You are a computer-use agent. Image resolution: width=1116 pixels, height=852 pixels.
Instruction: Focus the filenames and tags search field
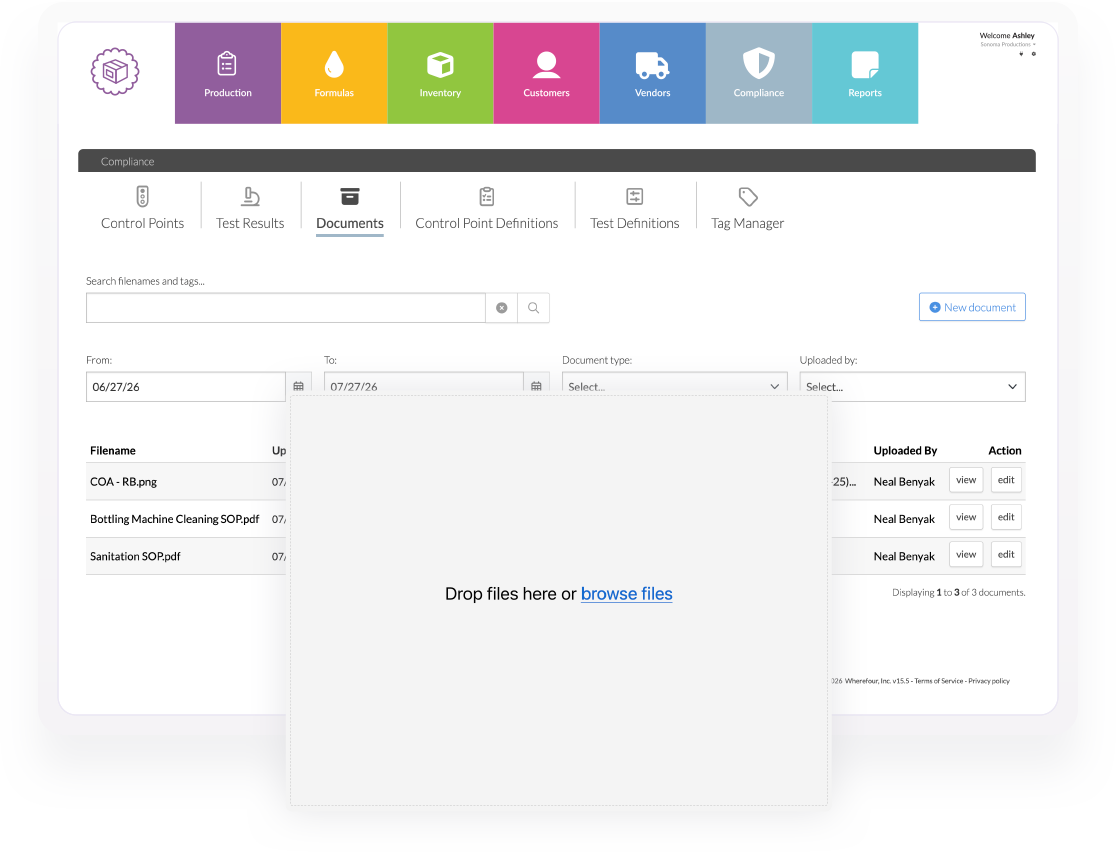pos(286,307)
